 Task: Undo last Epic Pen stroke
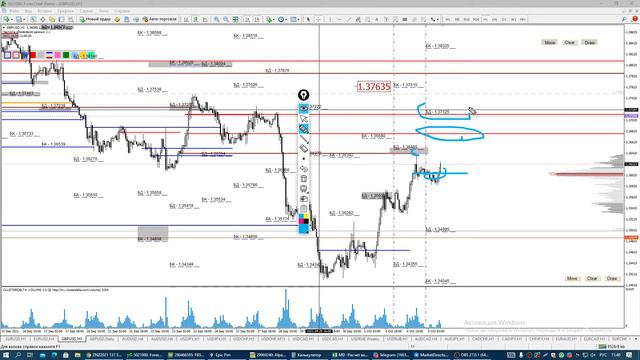(303, 169)
